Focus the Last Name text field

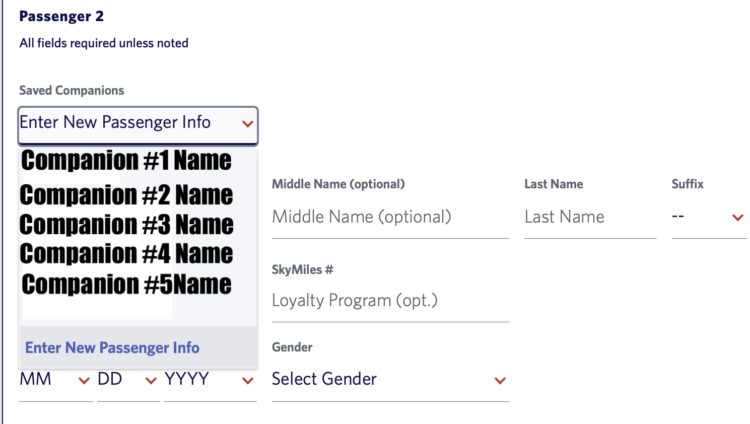[589, 217]
